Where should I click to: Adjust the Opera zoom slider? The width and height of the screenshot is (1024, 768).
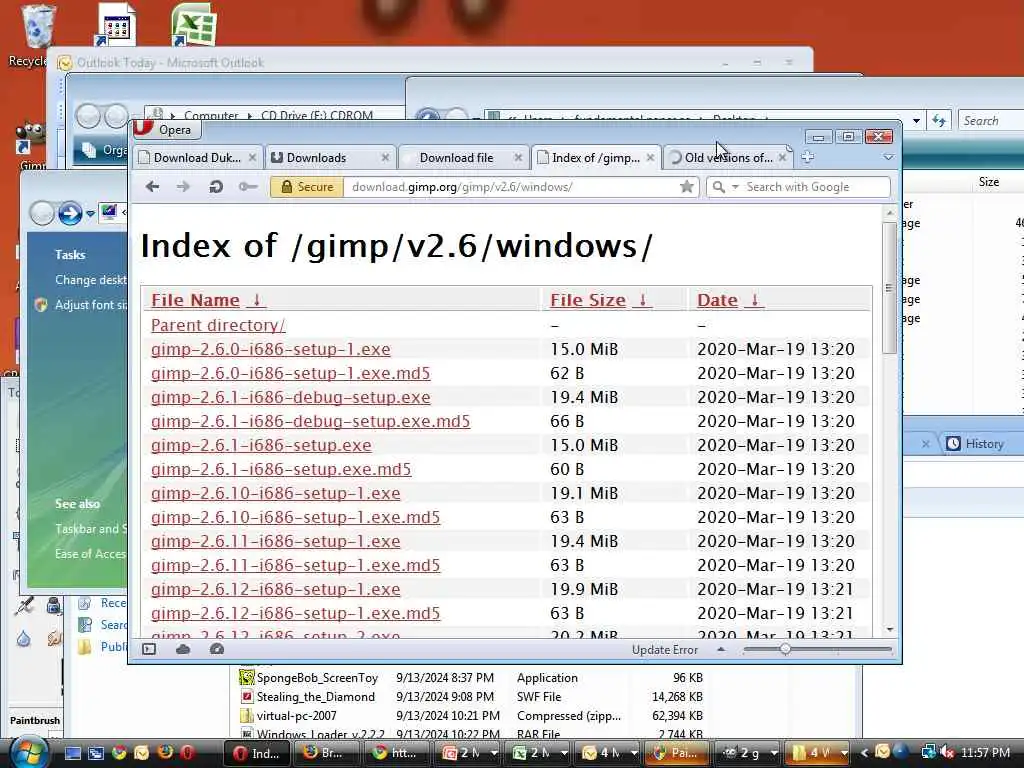[x=786, y=649]
